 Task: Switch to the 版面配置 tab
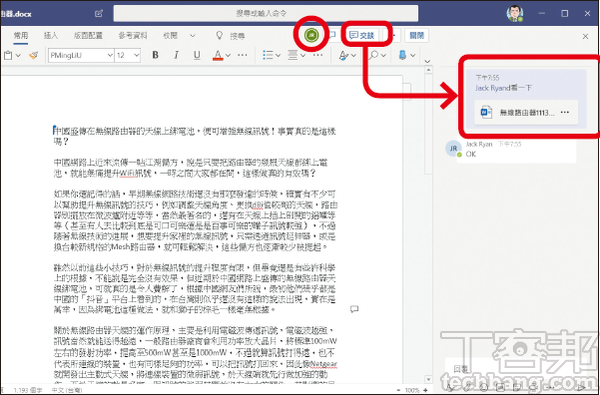(88, 36)
